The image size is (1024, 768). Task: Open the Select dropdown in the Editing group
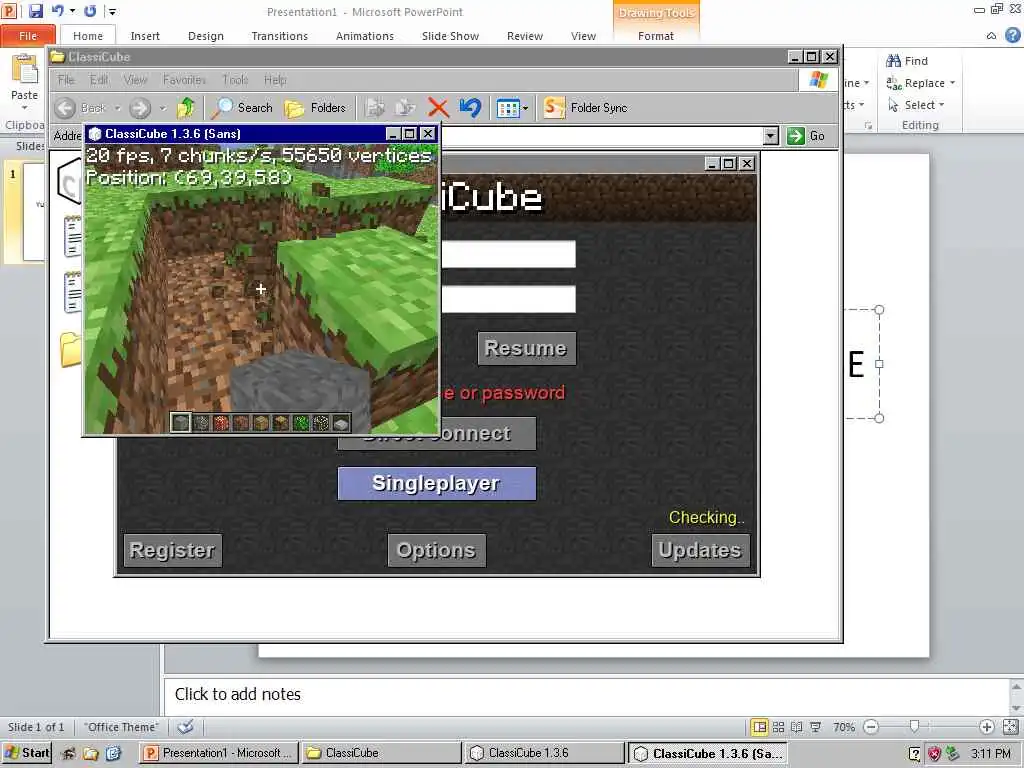click(x=942, y=105)
